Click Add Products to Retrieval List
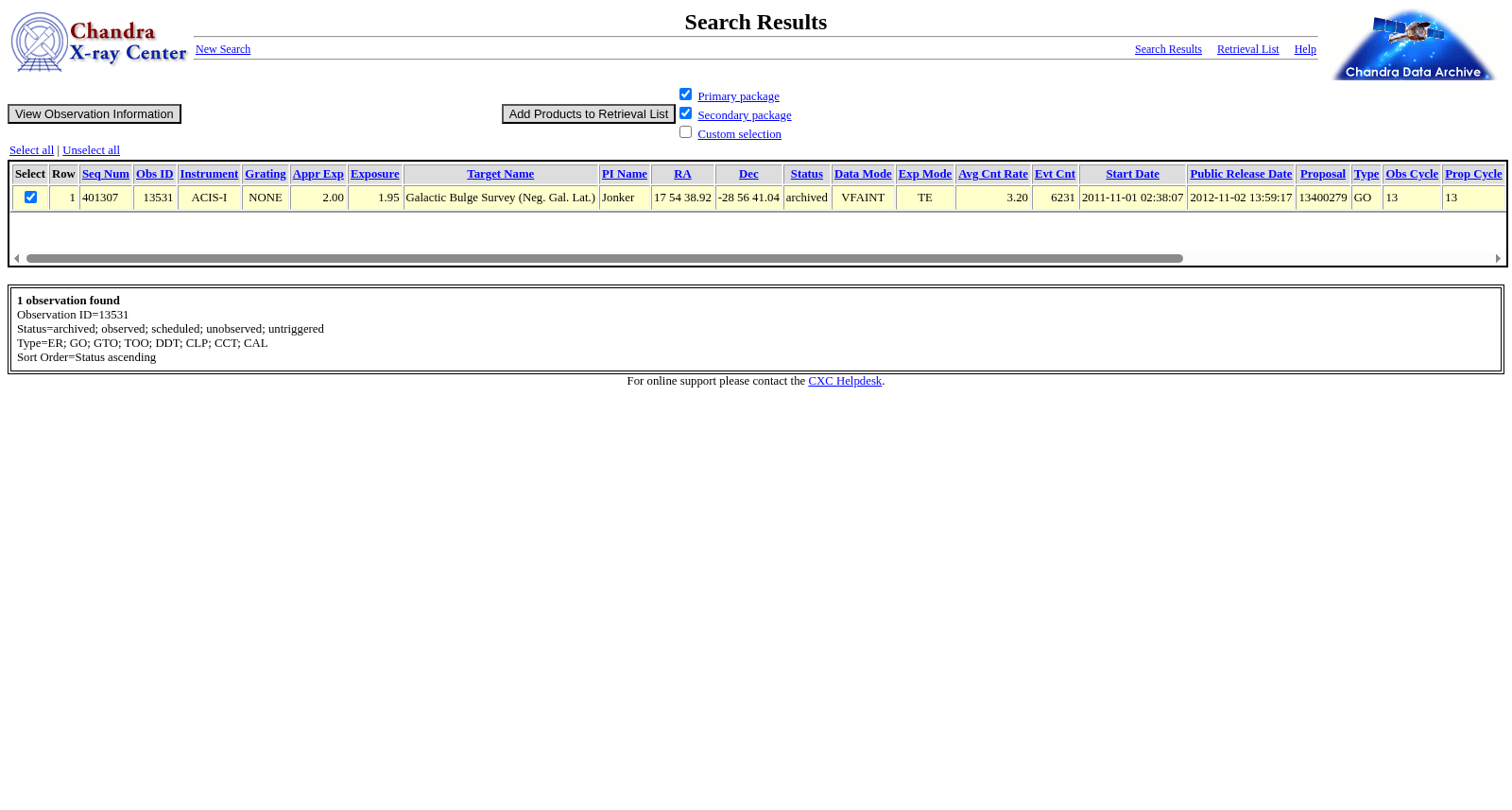The image size is (1512, 810). 588,114
